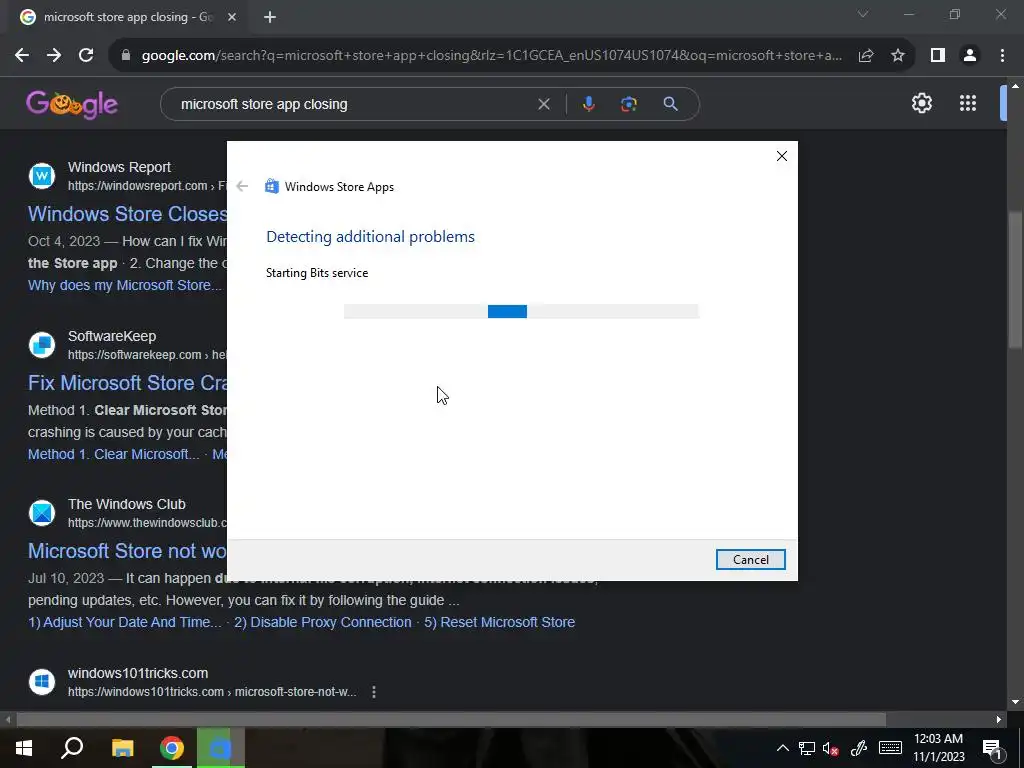The image size is (1024, 768).
Task: Open the three-dot menu beside windows101tricks result
Action: 374,692
